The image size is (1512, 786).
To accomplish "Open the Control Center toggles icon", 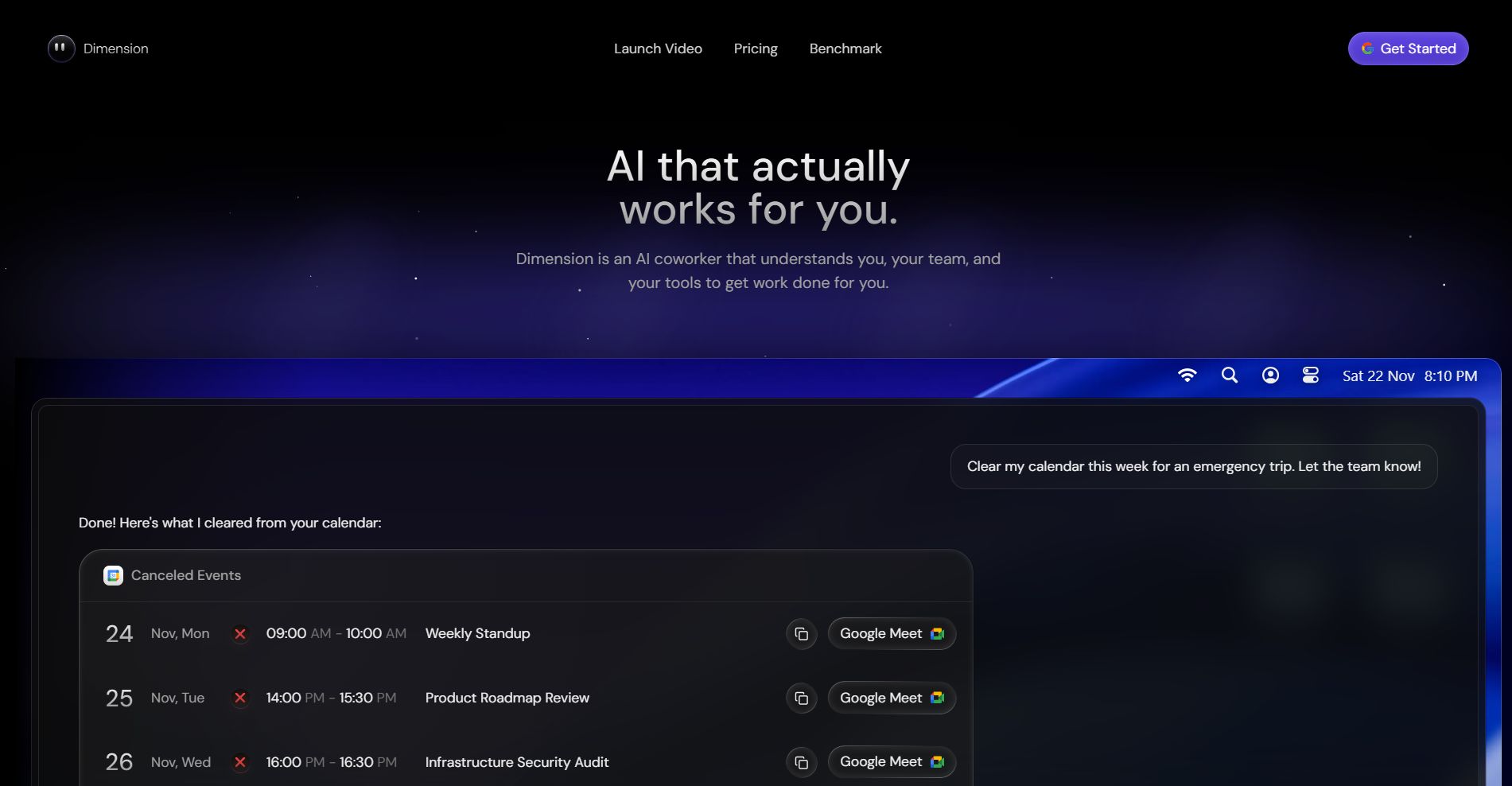I will tap(1311, 375).
